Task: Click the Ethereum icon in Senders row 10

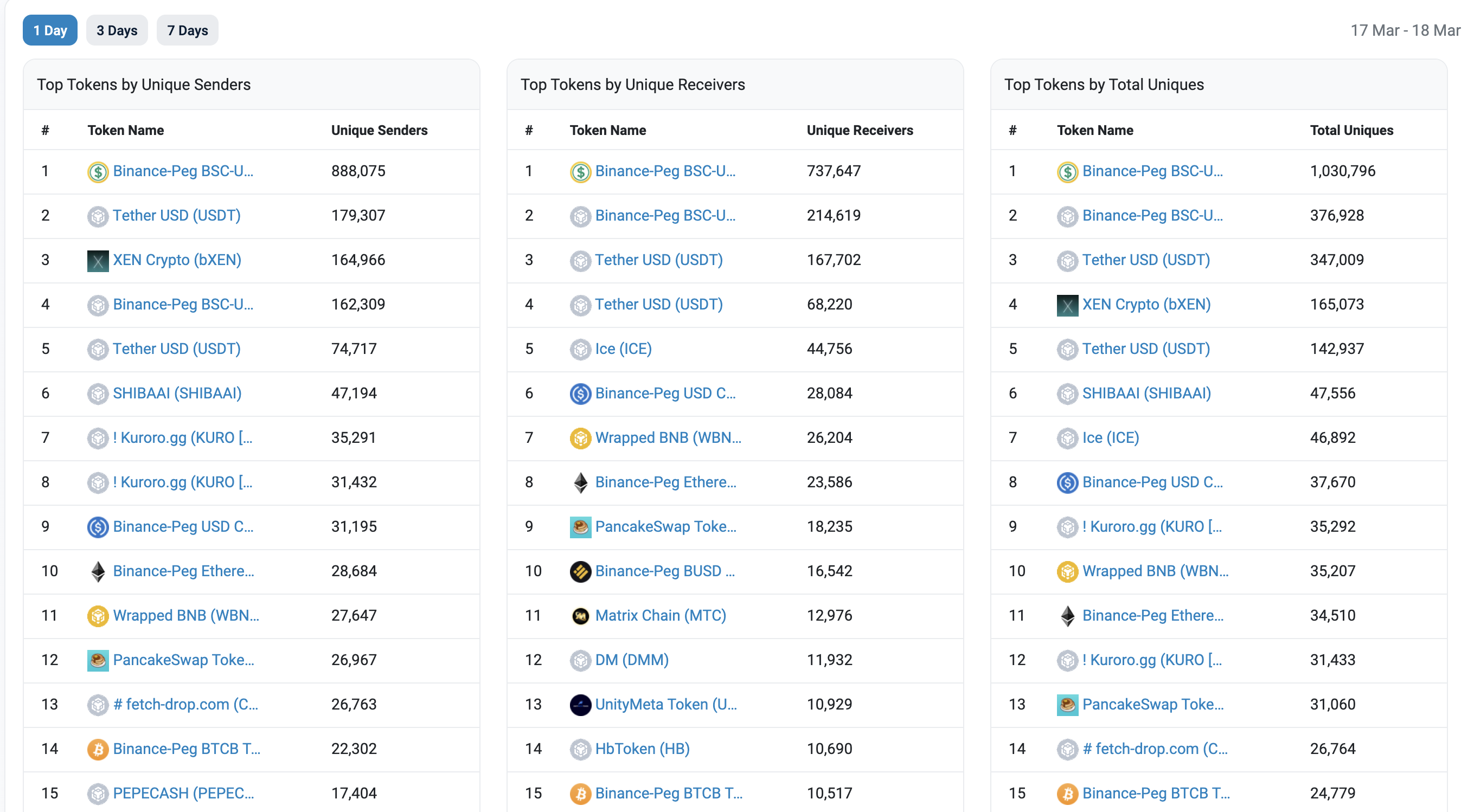Action: [98, 572]
